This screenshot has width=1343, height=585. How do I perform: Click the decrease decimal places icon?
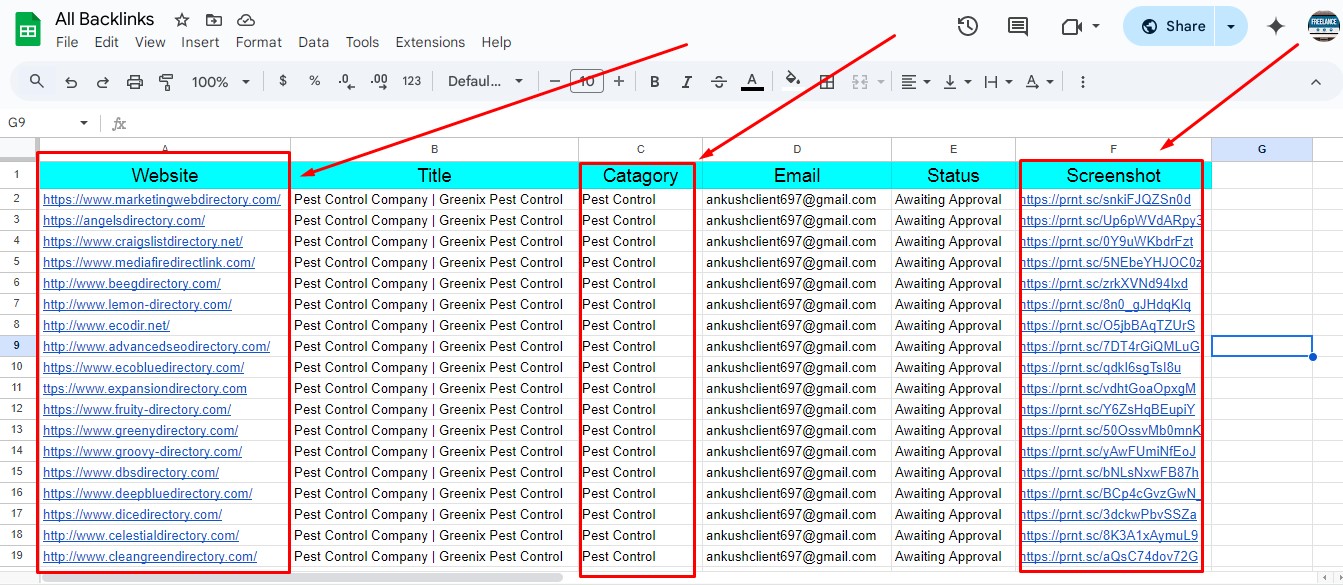346,81
